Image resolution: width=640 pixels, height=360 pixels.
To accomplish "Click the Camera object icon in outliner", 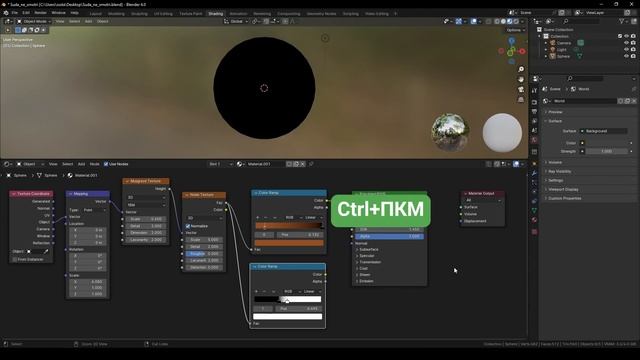I will (x=553, y=43).
